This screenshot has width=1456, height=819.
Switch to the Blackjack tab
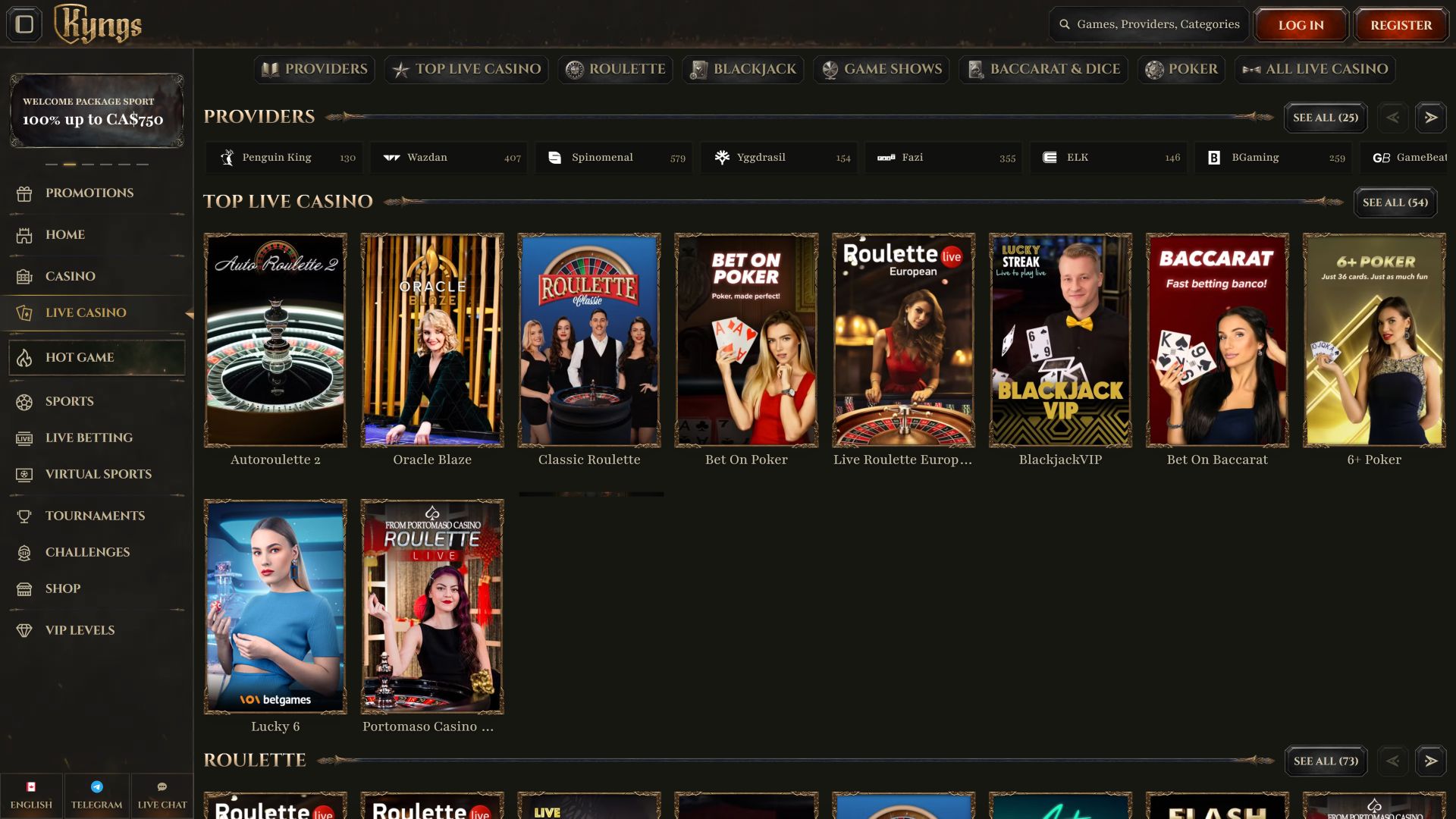click(x=743, y=69)
